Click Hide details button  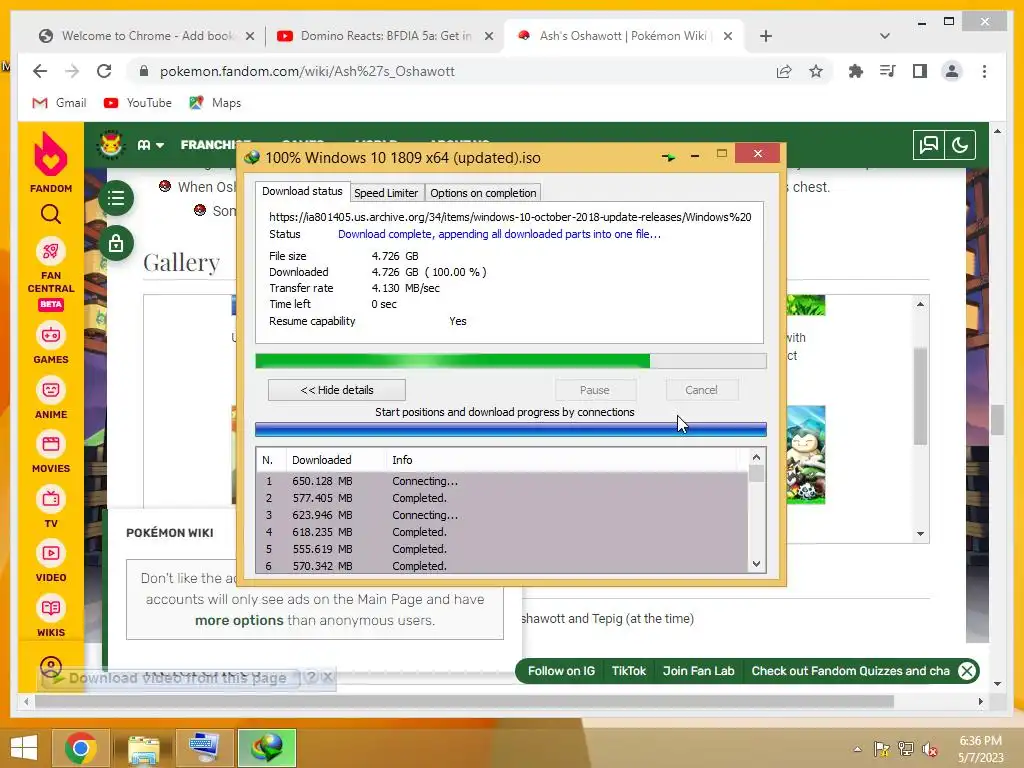(336, 390)
